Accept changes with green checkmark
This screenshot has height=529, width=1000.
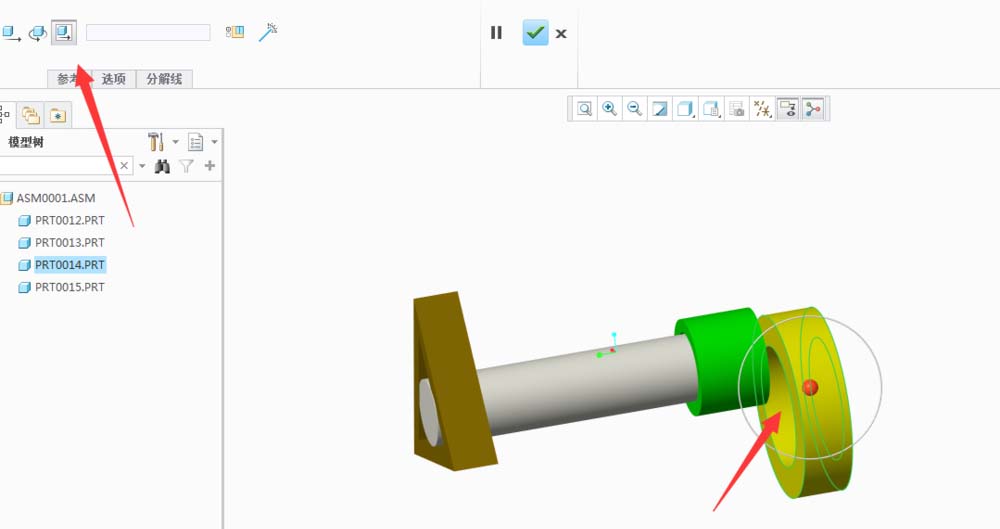[x=535, y=33]
